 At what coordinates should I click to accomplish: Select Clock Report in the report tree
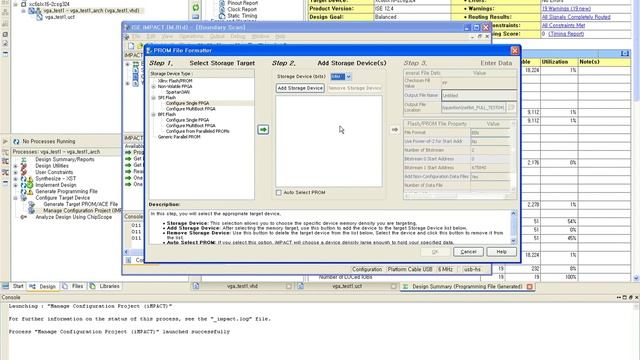tap(242, 9)
